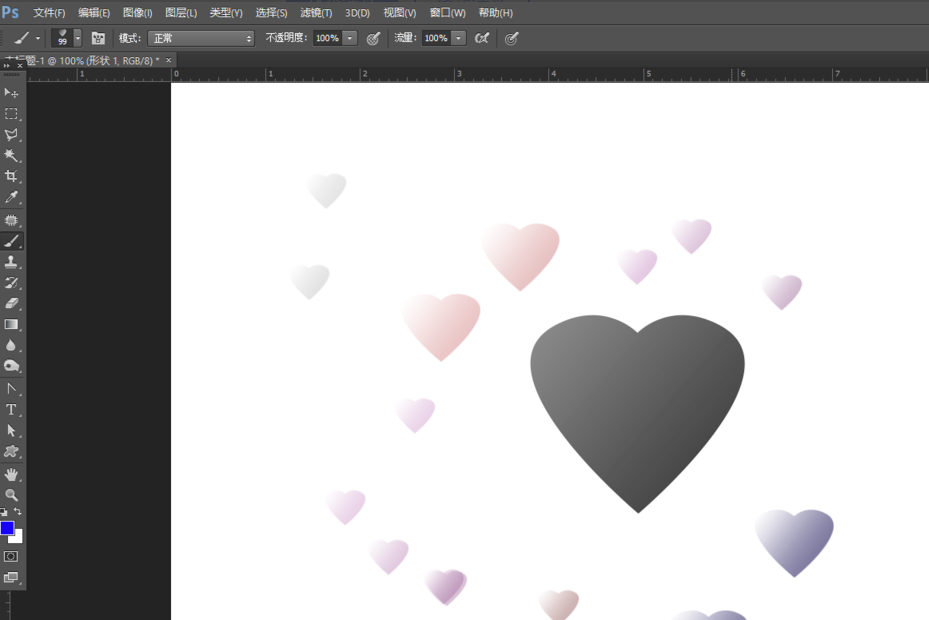
Task: Open the 选择(S) menu
Action: (x=271, y=12)
